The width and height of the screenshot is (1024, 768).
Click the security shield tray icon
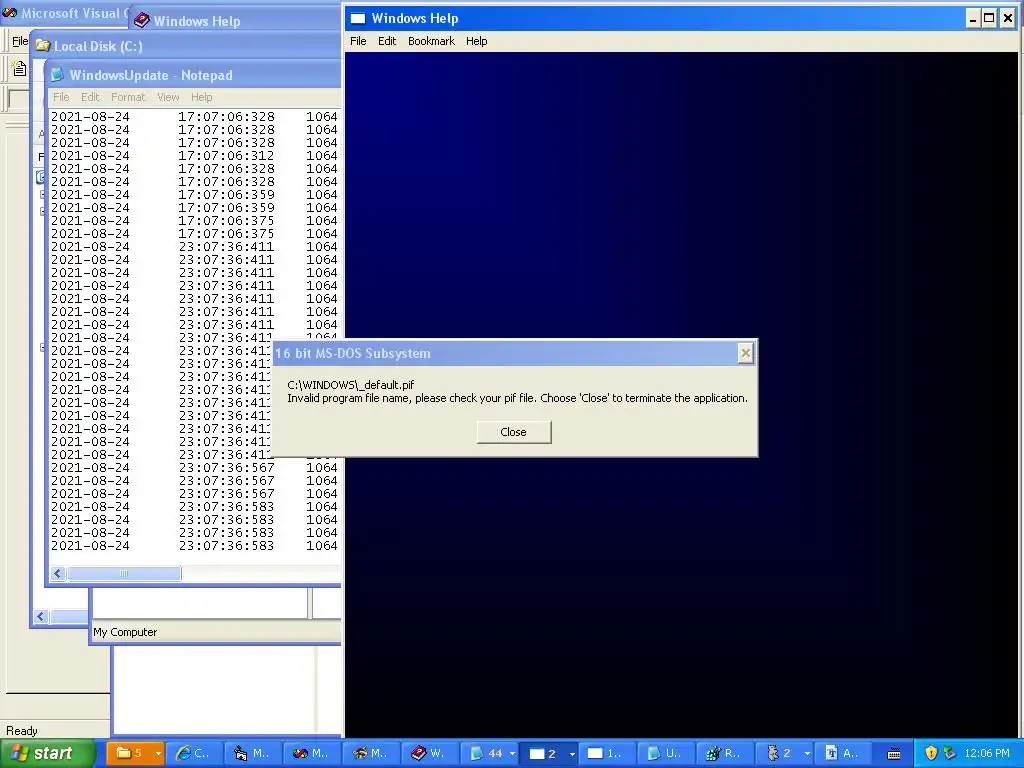point(931,753)
